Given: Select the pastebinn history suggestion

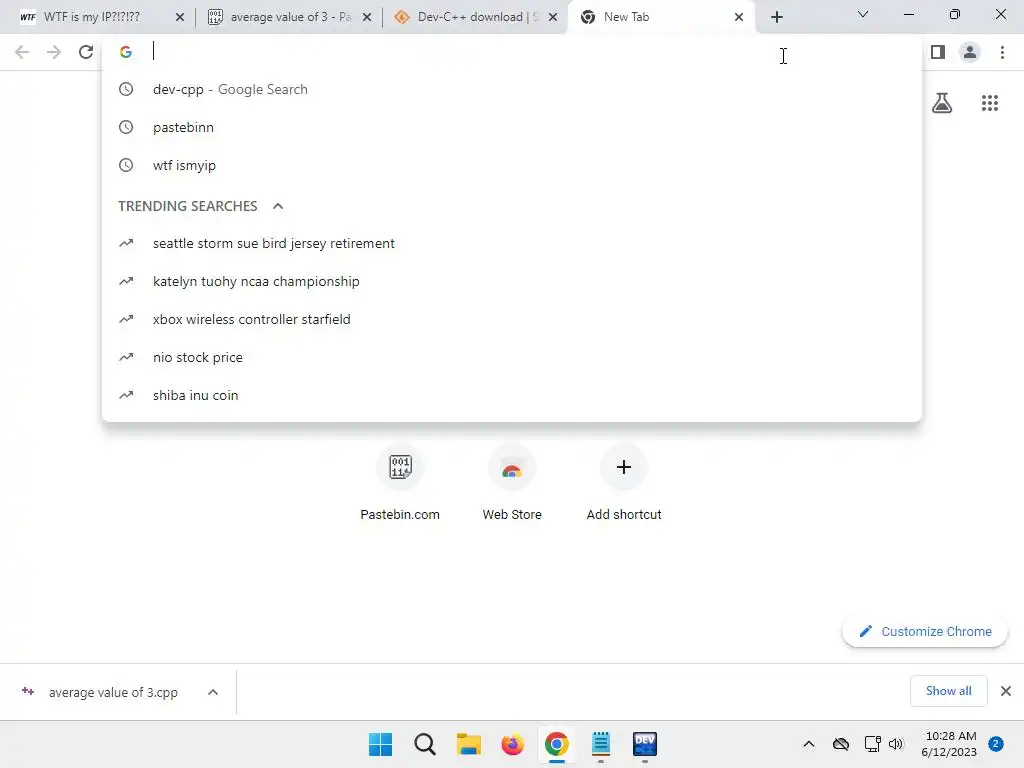Looking at the screenshot, I should (512, 127).
